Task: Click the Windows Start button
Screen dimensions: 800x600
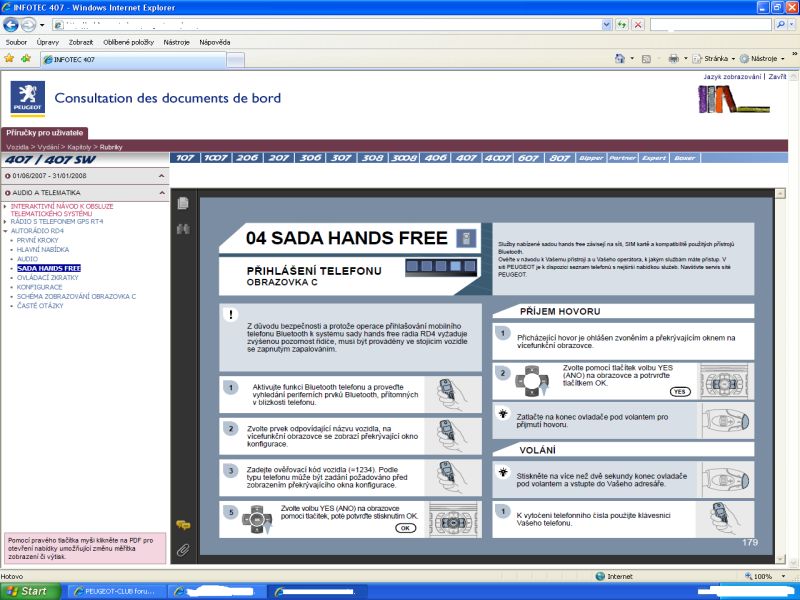Action: click(31, 591)
